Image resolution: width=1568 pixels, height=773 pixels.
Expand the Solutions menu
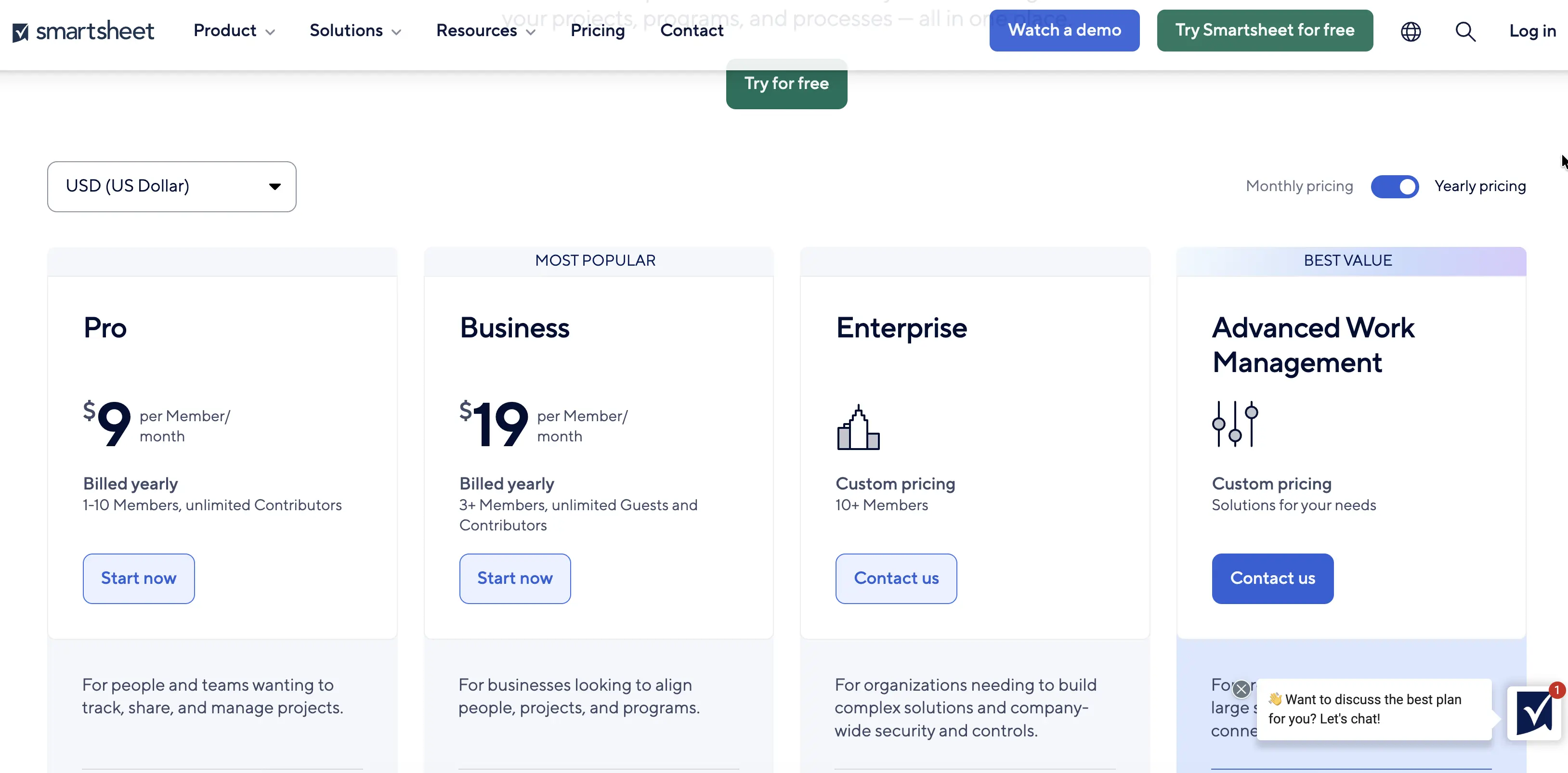pyautogui.click(x=355, y=30)
